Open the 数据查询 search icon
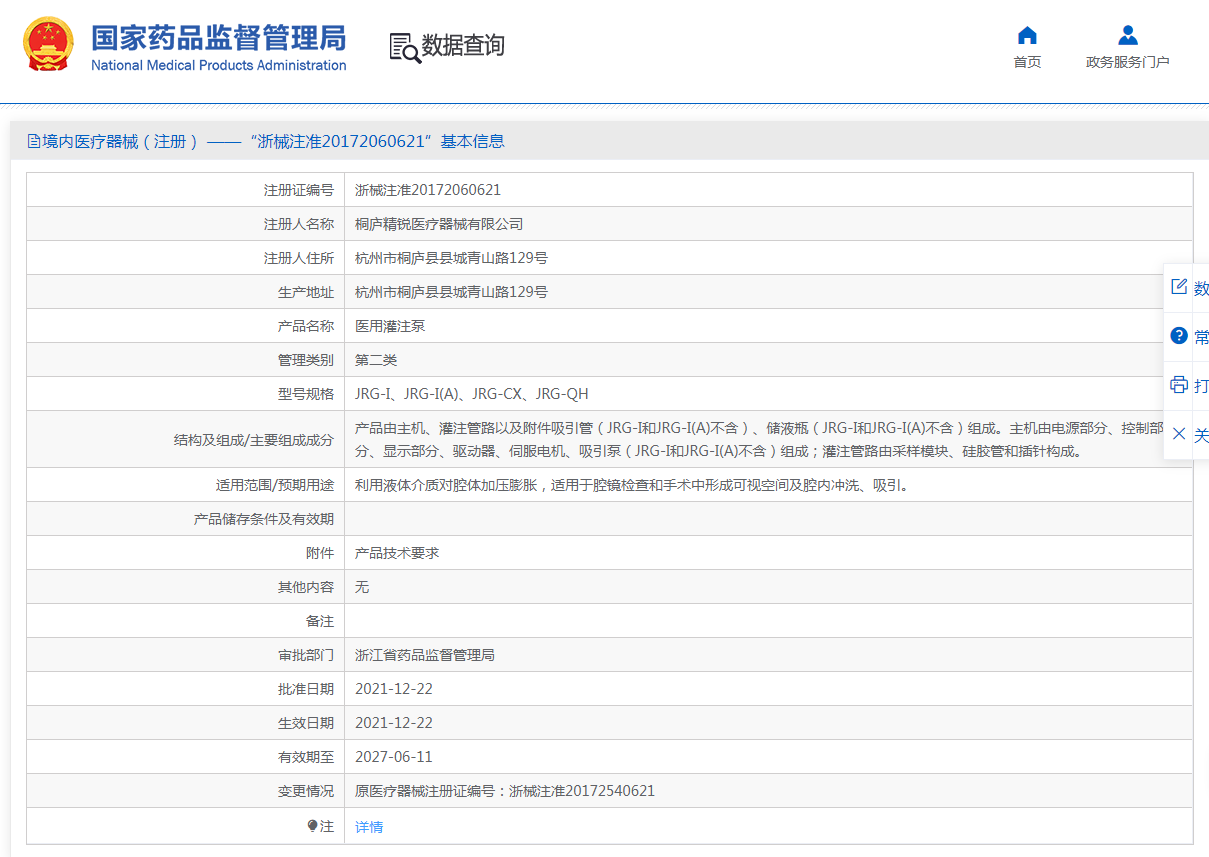Image resolution: width=1209 pixels, height=857 pixels. (x=405, y=47)
